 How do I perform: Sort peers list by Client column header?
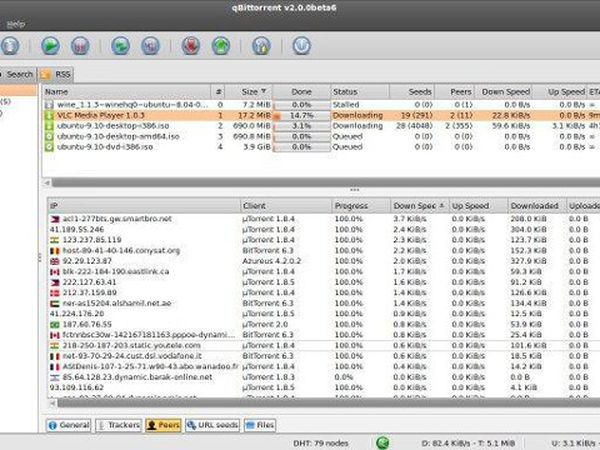283,206
